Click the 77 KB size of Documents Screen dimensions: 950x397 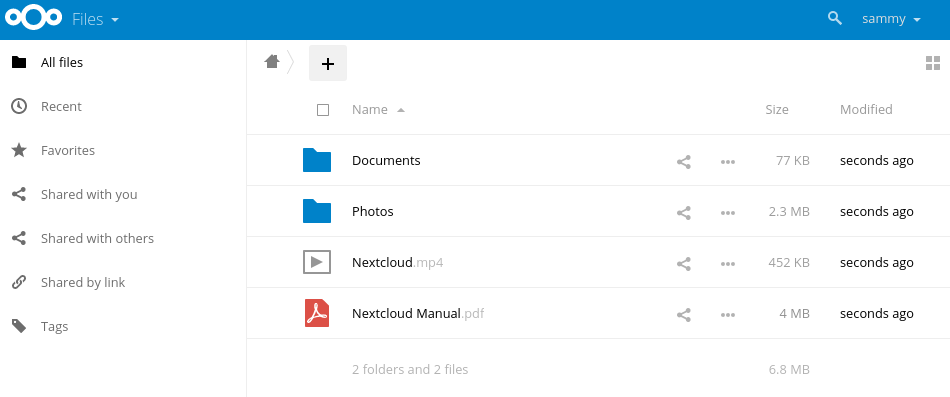pos(792,161)
